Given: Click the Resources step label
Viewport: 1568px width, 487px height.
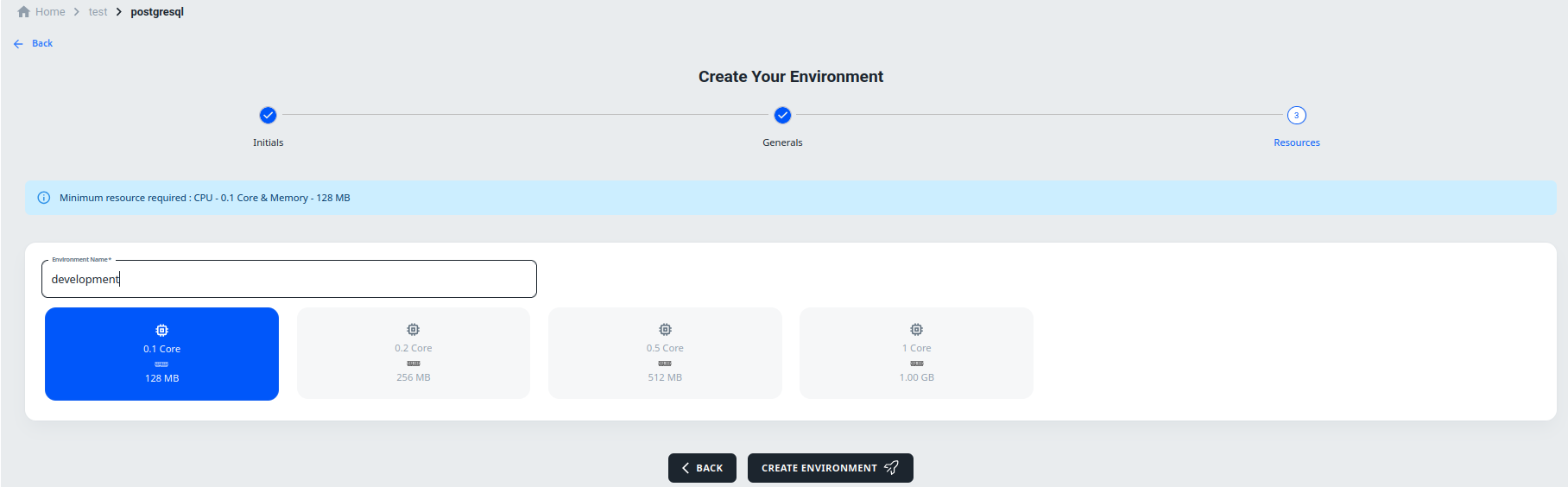Looking at the screenshot, I should click(1296, 142).
